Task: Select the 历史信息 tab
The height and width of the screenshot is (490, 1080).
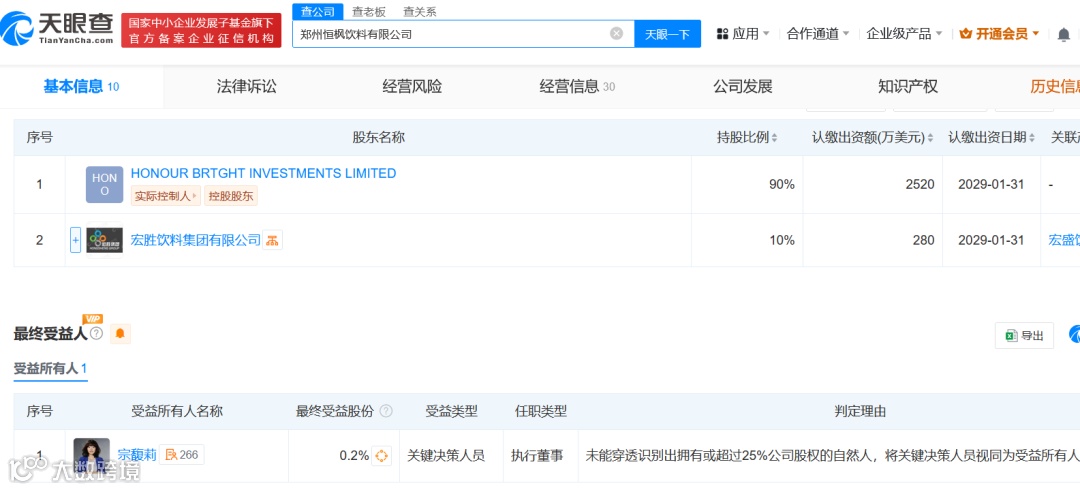Action: [1055, 87]
